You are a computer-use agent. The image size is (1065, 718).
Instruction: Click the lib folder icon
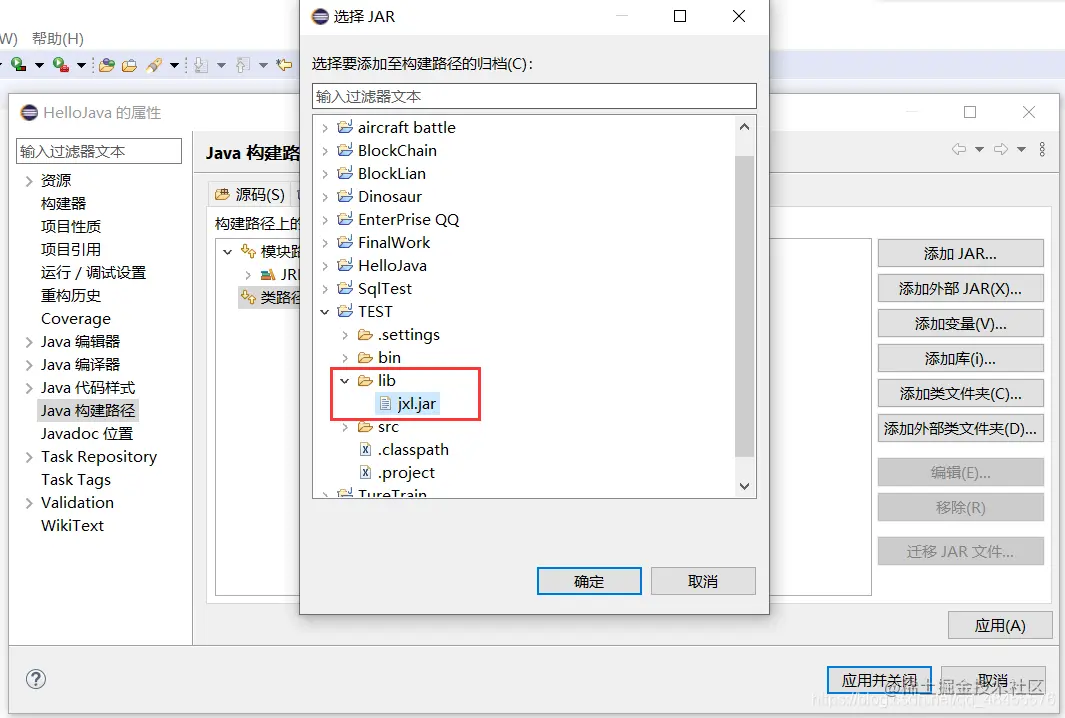click(365, 380)
